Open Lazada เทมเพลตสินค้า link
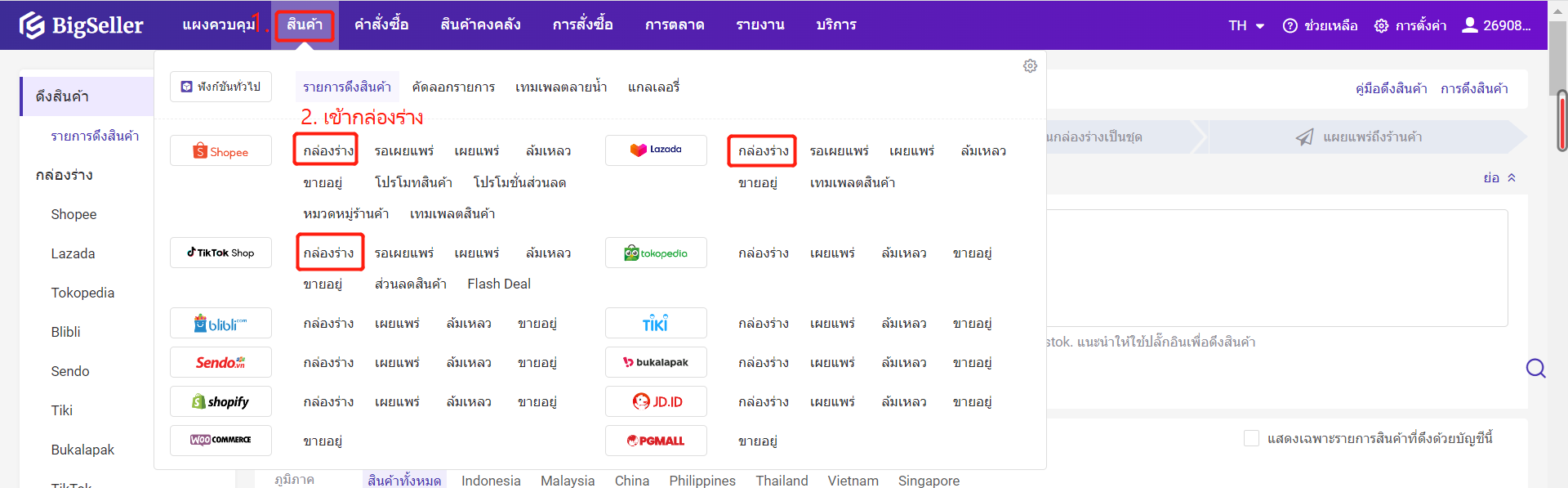Viewport: 1568px width, 488px height. tap(853, 182)
